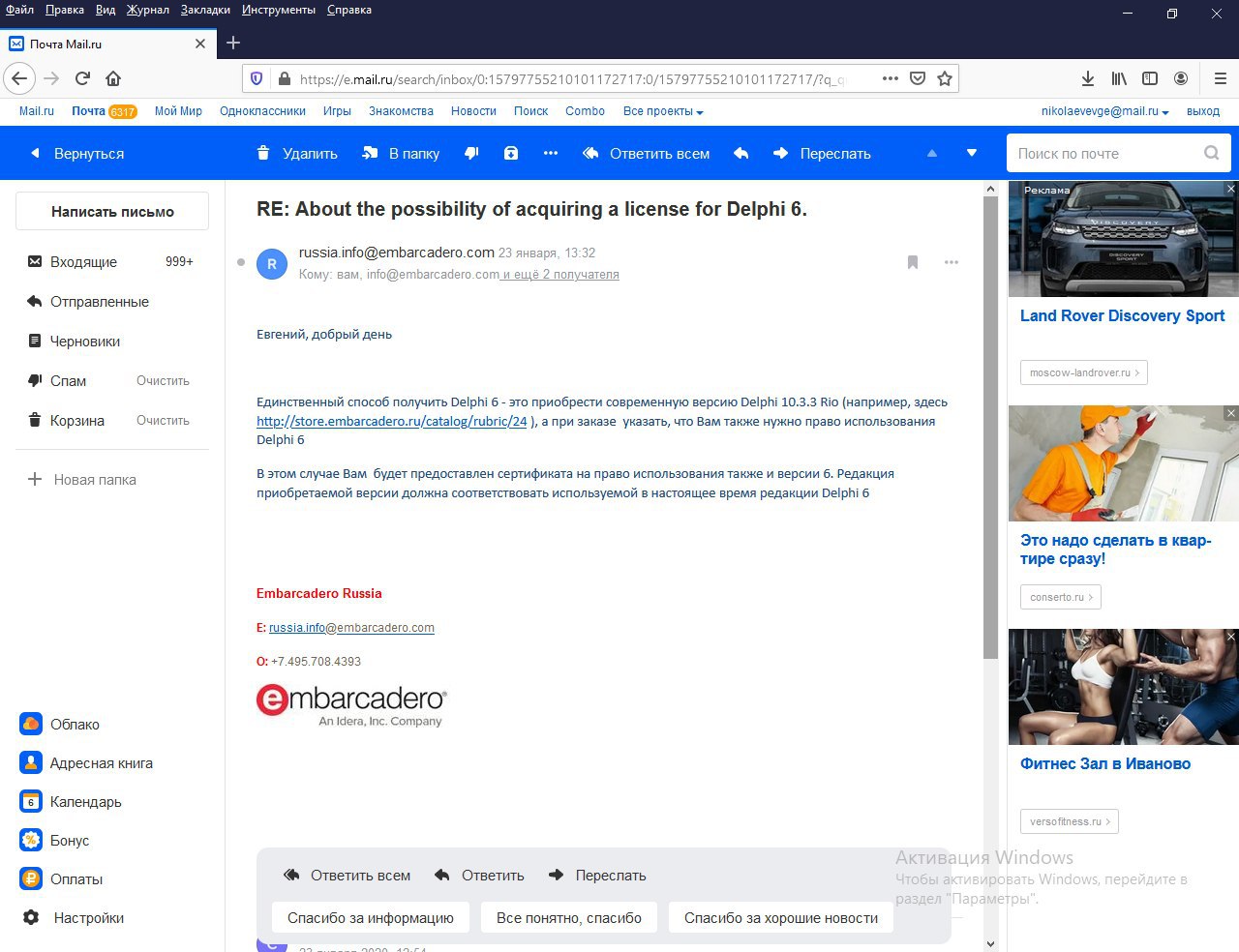Click Переслать in top toolbar
This screenshot has width=1239, height=952.
pyautogui.click(x=822, y=153)
